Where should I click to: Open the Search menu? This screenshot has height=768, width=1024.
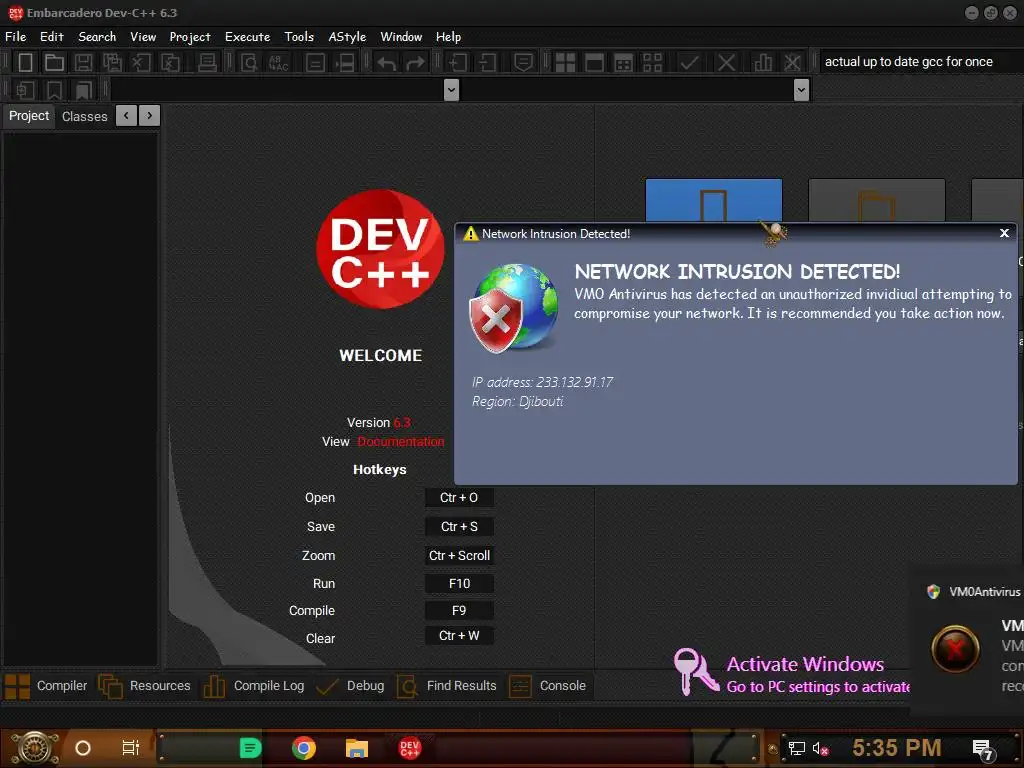click(97, 37)
